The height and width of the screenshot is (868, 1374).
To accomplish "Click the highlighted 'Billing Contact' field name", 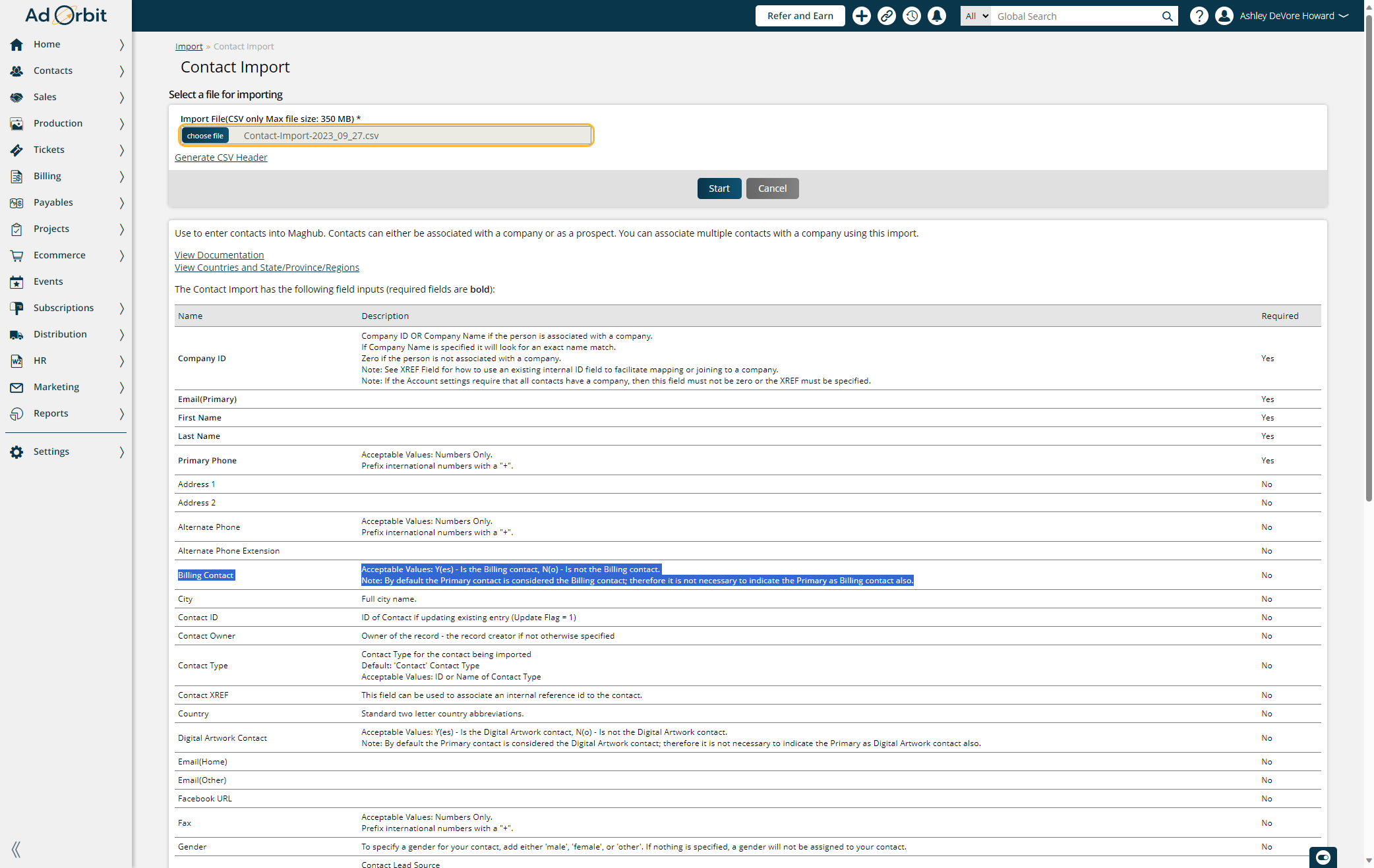I will [206, 575].
